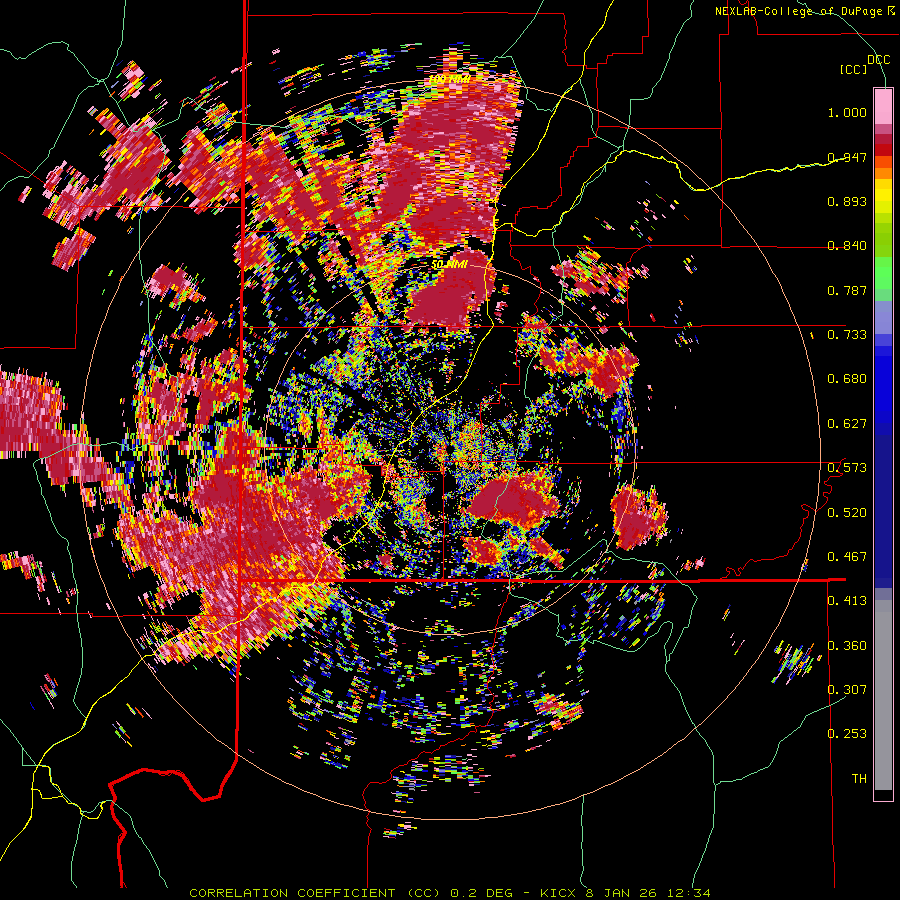900x900 pixels.
Task: Pick the gray band on the color bar
Action: click(883, 695)
